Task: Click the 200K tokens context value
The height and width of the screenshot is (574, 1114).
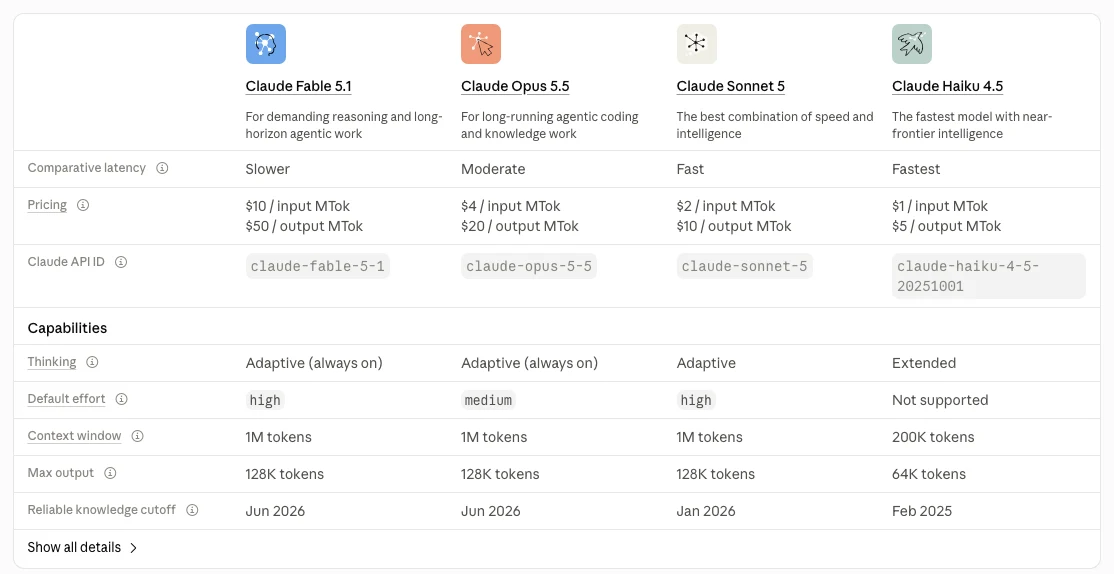Action: tap(933, 437)
